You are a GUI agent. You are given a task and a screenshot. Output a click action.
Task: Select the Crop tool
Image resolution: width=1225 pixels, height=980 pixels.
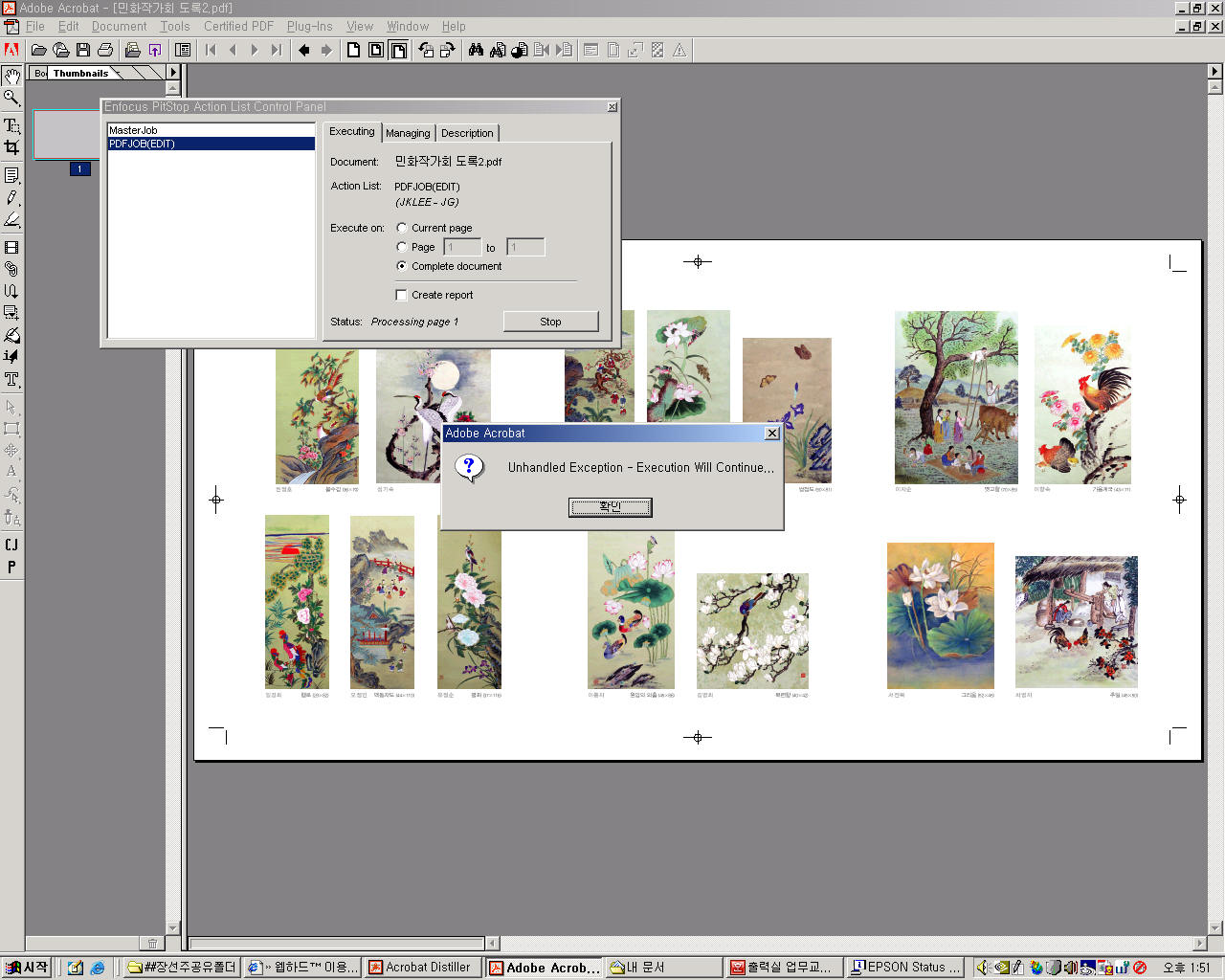[x=11, y=147]
